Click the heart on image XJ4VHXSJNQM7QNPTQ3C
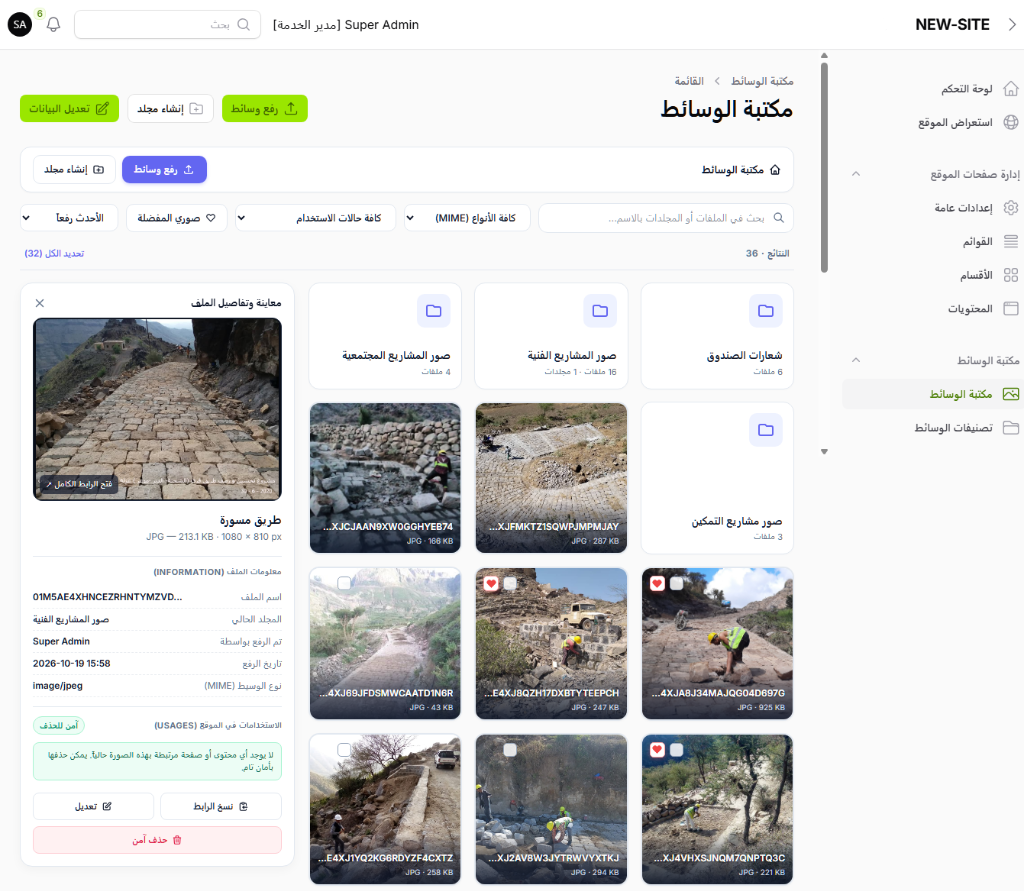This screenshot has width=1024, height=891. pyautogui.click(x=657, y=750)
